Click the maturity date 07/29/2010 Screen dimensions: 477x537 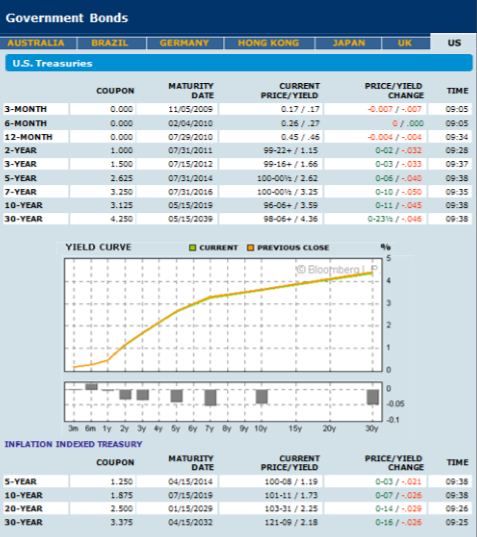pos(190,137)
